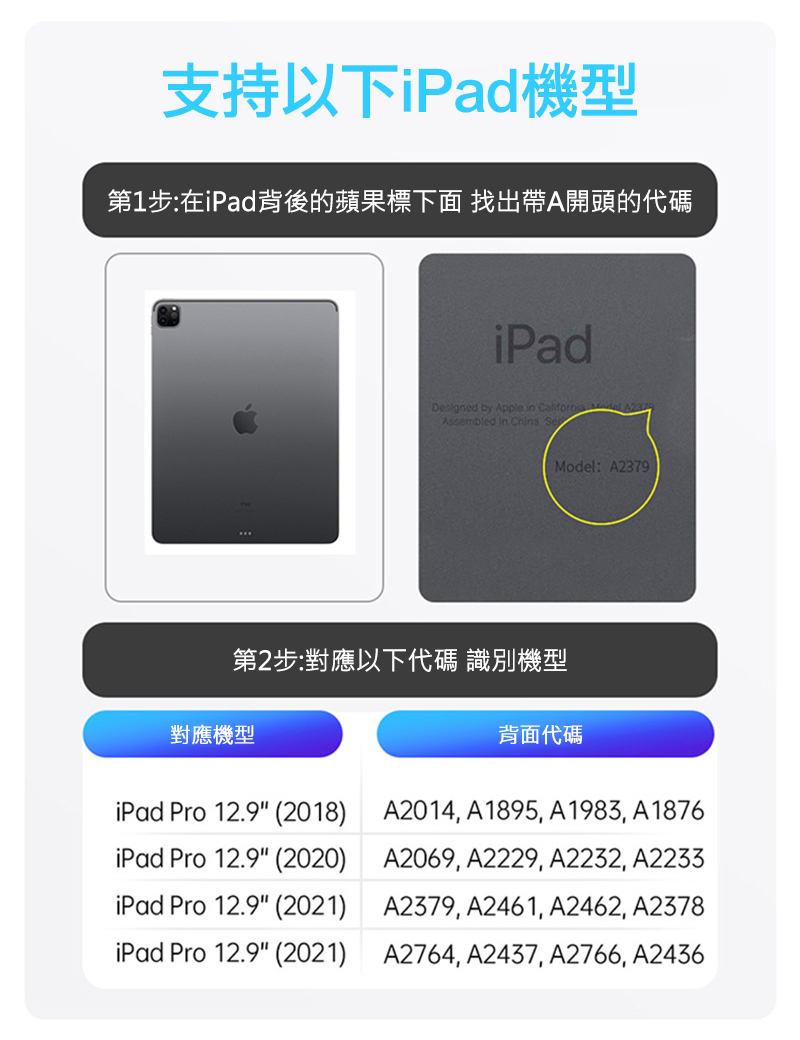Click model codes A2379, A2461, A2462, A2378
The width and height of the screenshot is (800, 1040).
coord(544,906)
